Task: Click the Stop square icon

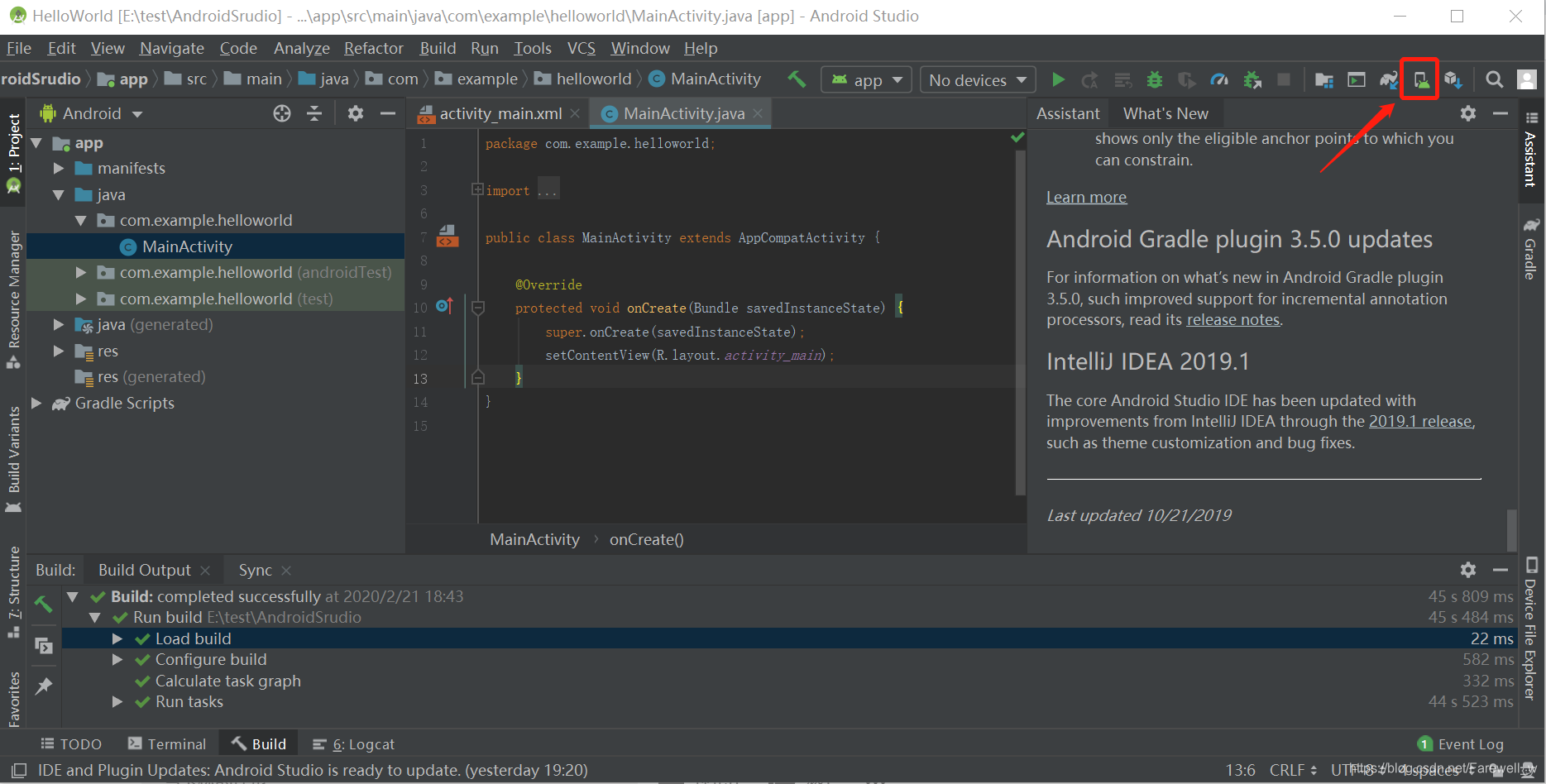Action: coord(1284,79)
